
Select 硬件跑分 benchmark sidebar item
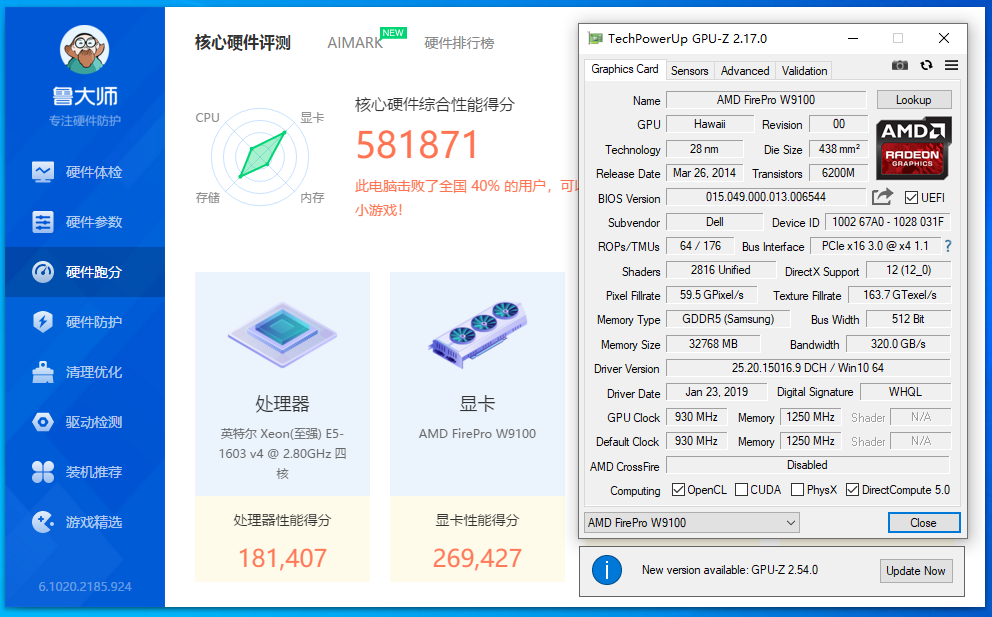click(85, 272)
